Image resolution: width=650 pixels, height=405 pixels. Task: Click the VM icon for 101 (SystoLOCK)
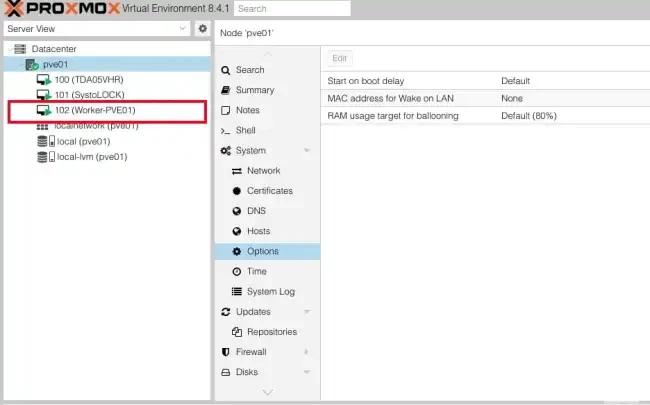click(x=44, y=95)
